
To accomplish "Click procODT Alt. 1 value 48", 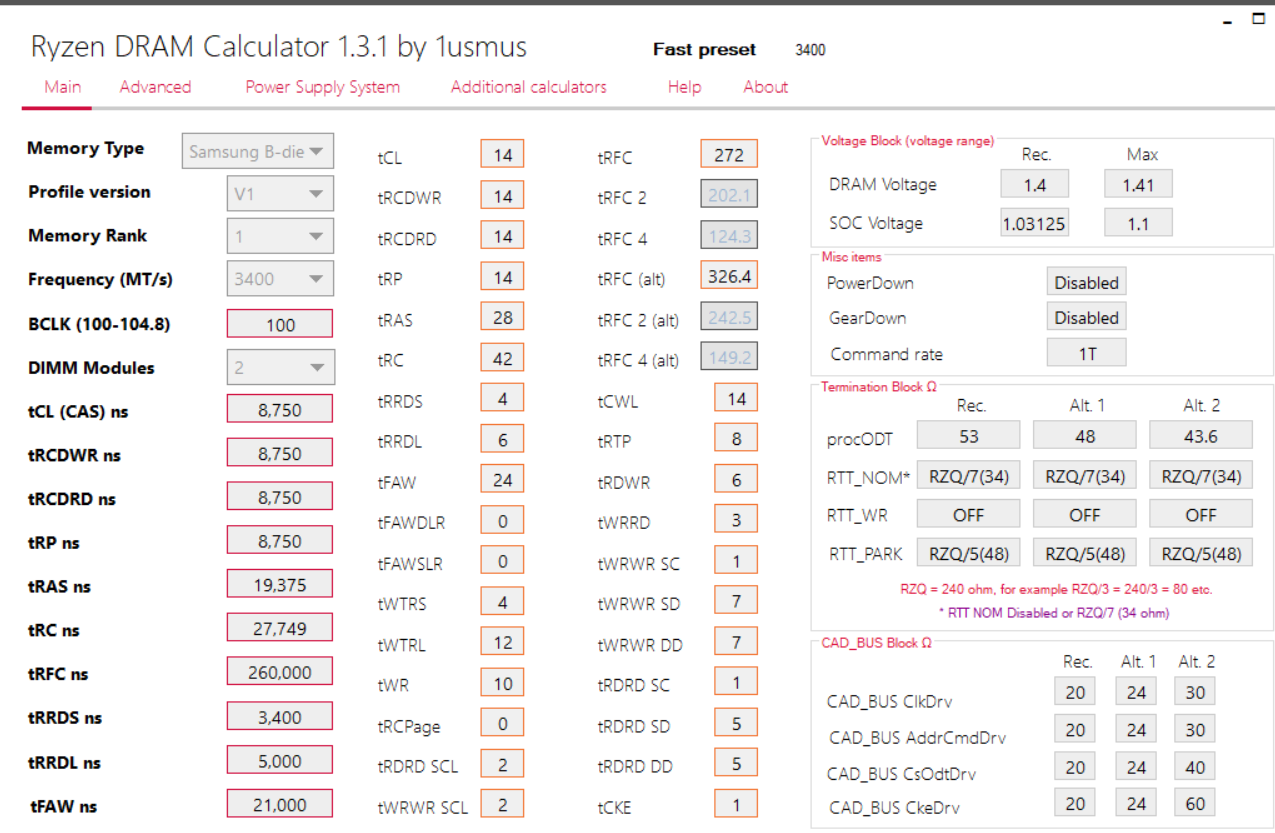I will pyautogui.click(x=1085, y=435).
